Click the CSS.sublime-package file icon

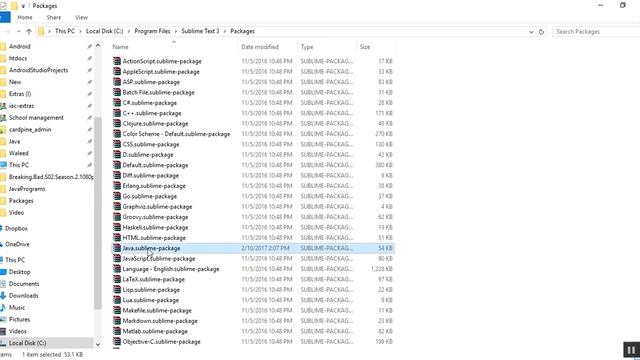tap(117, 144)
